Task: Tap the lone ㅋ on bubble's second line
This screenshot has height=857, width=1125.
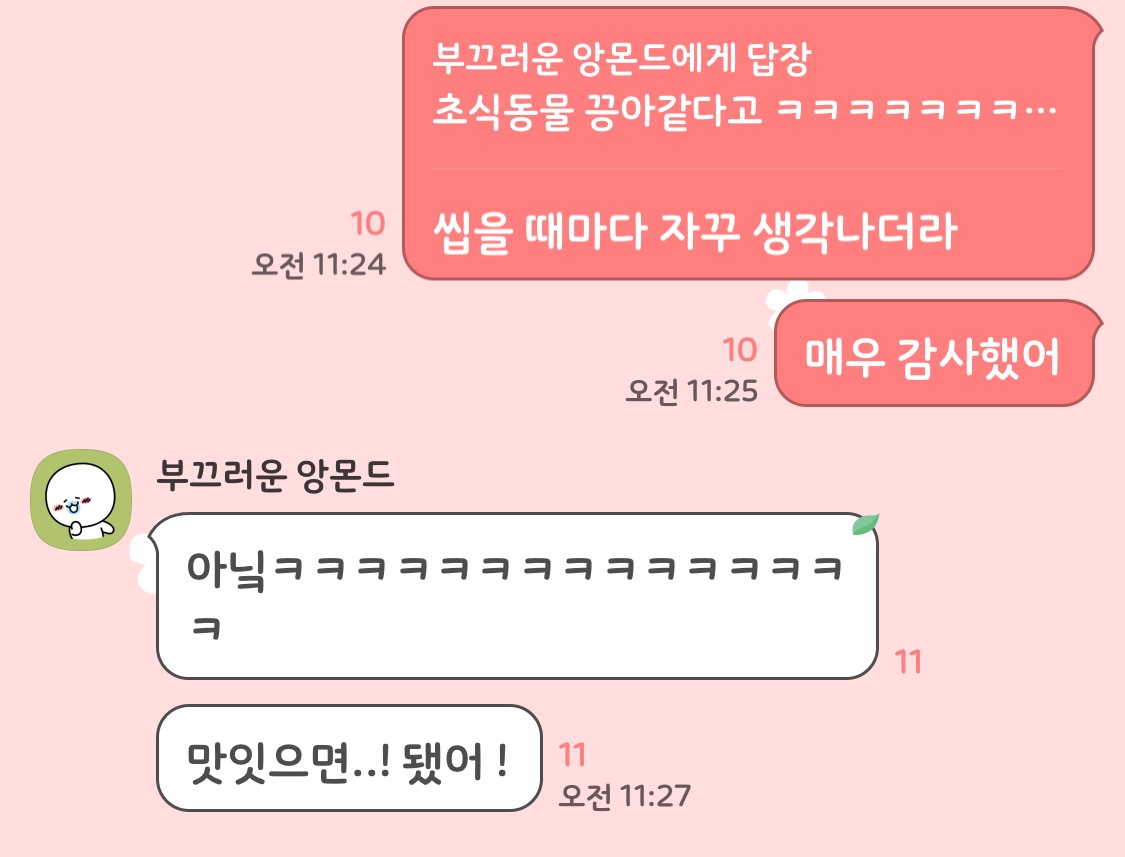Action: pos(207,628)
